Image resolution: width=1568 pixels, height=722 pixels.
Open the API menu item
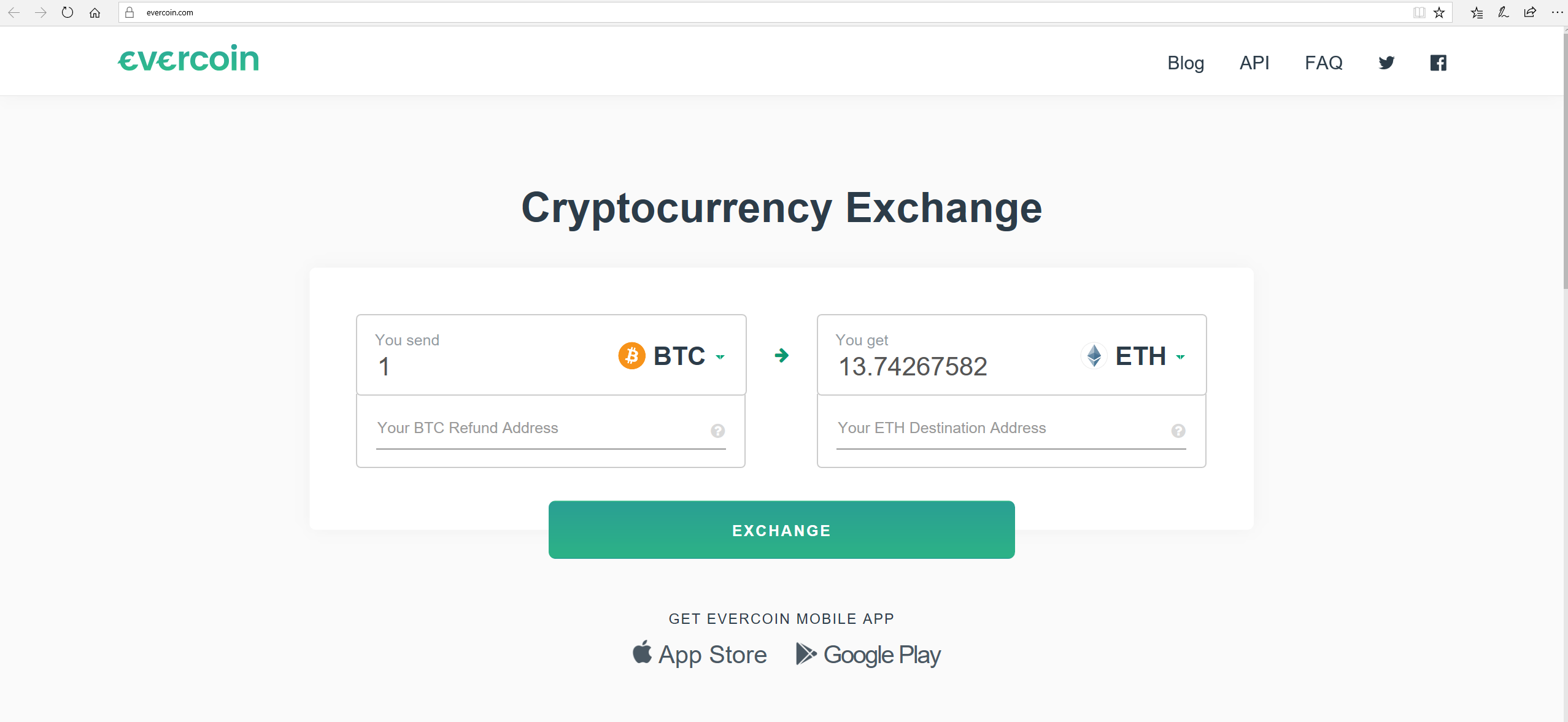(x=1254, y=63)
